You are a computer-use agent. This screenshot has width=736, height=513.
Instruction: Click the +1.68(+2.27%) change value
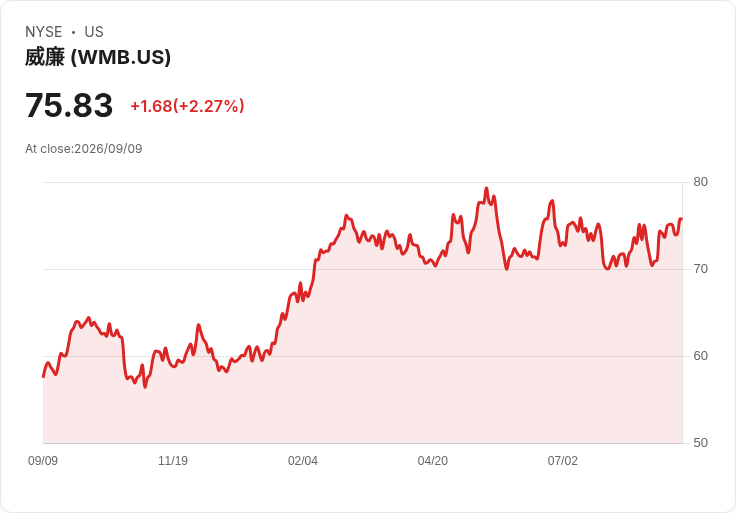point(187,106)
